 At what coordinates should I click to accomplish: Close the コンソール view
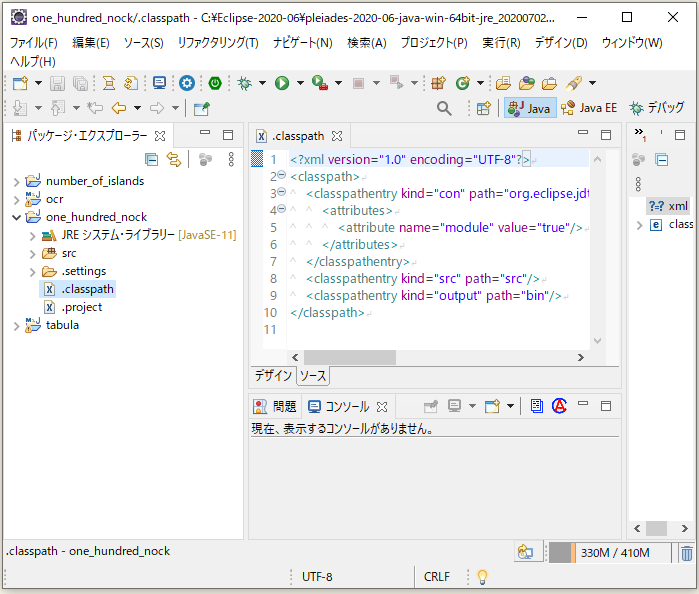(x=382, y=407)
